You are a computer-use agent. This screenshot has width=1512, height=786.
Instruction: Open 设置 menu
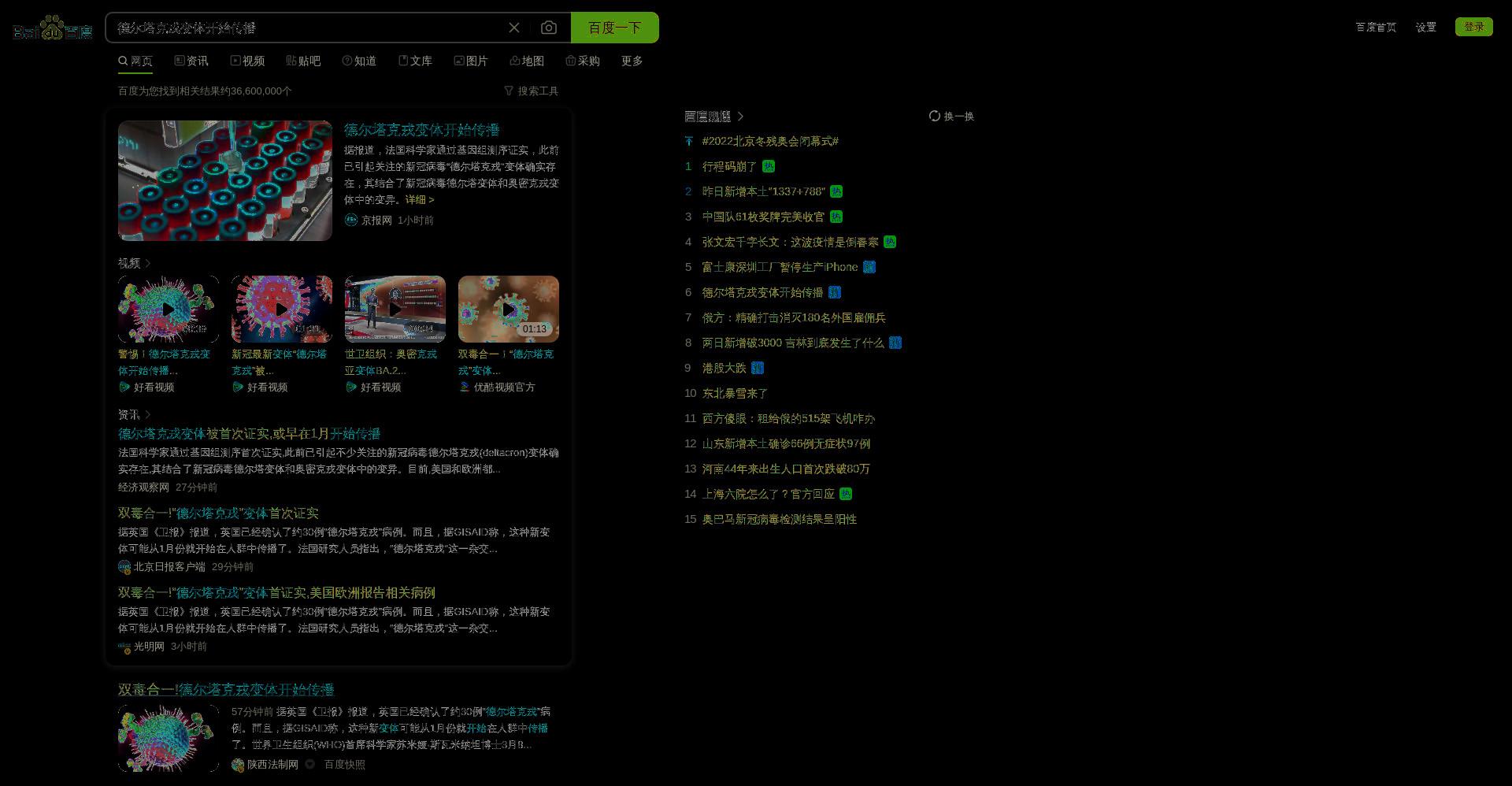1426,27
